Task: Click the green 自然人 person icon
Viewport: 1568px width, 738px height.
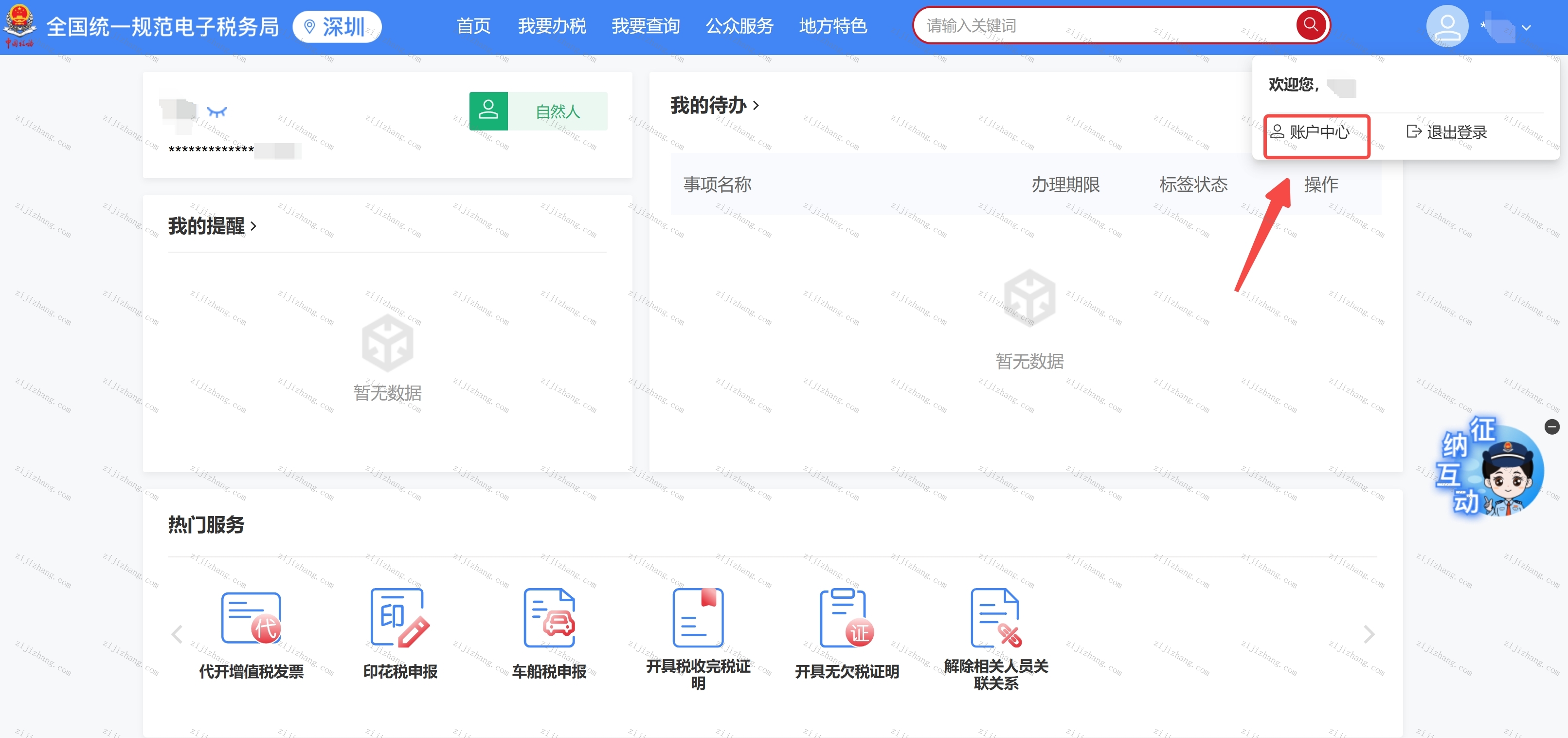Action: pyautogui.click(x=488, y=111)
